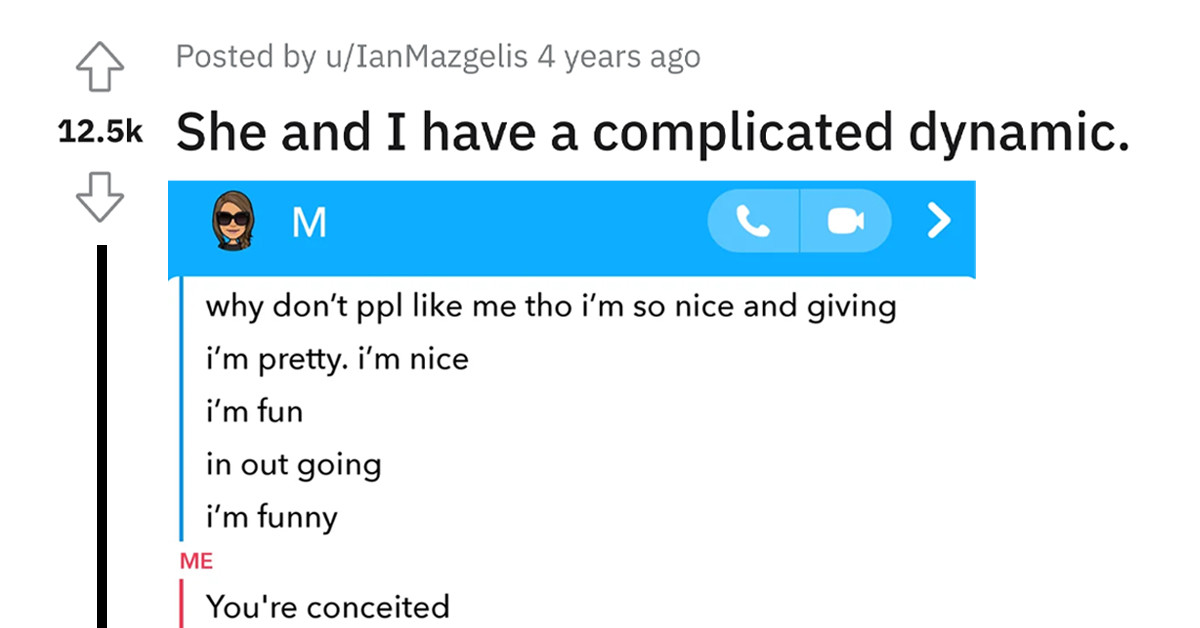Select the contact name M
The height and width of the screenshot is (628, 1200).
(310, 220)
